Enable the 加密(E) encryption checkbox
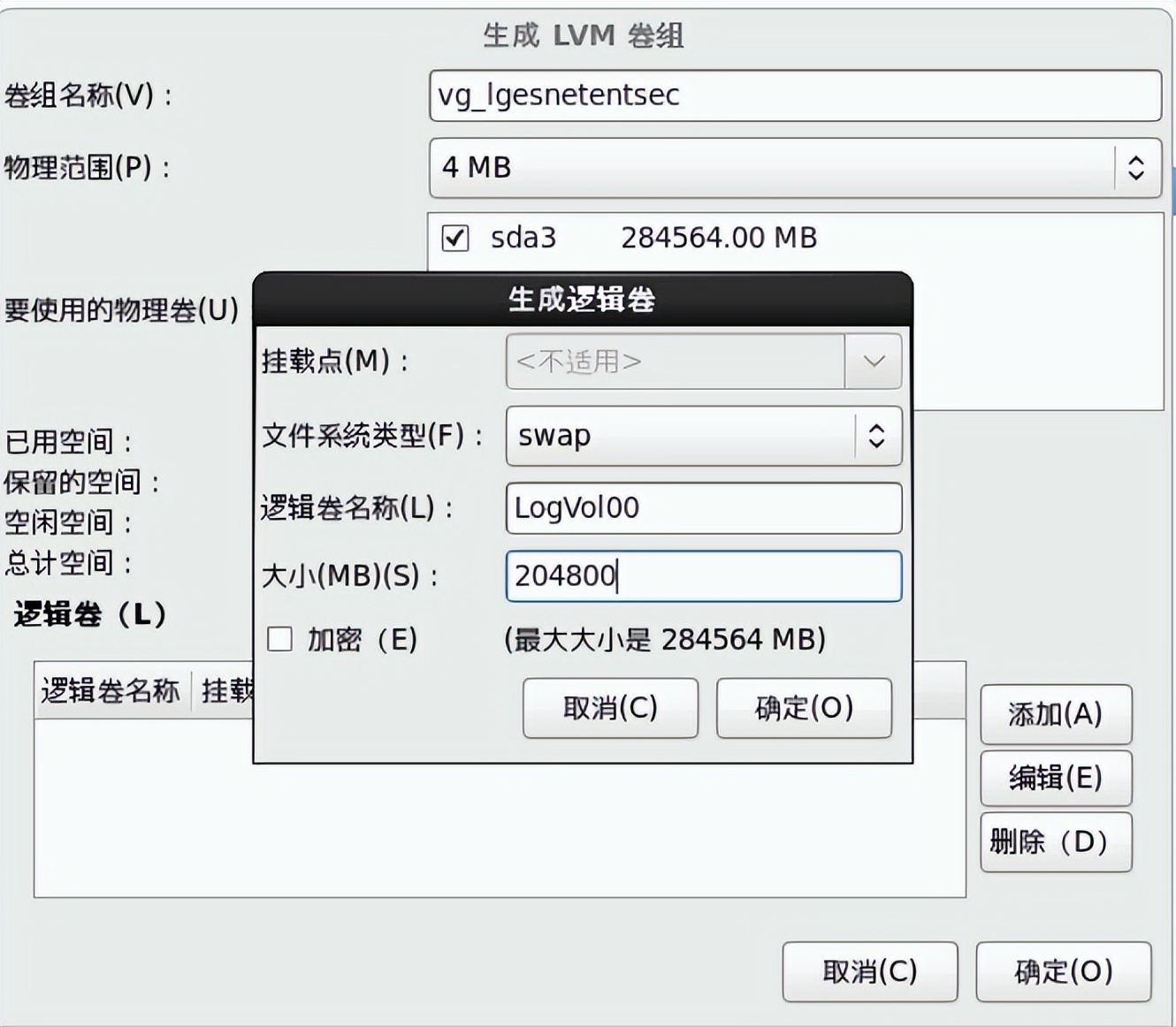Image resolution: width=1176 pixels, height=1027 pixels. pos(279,638)
